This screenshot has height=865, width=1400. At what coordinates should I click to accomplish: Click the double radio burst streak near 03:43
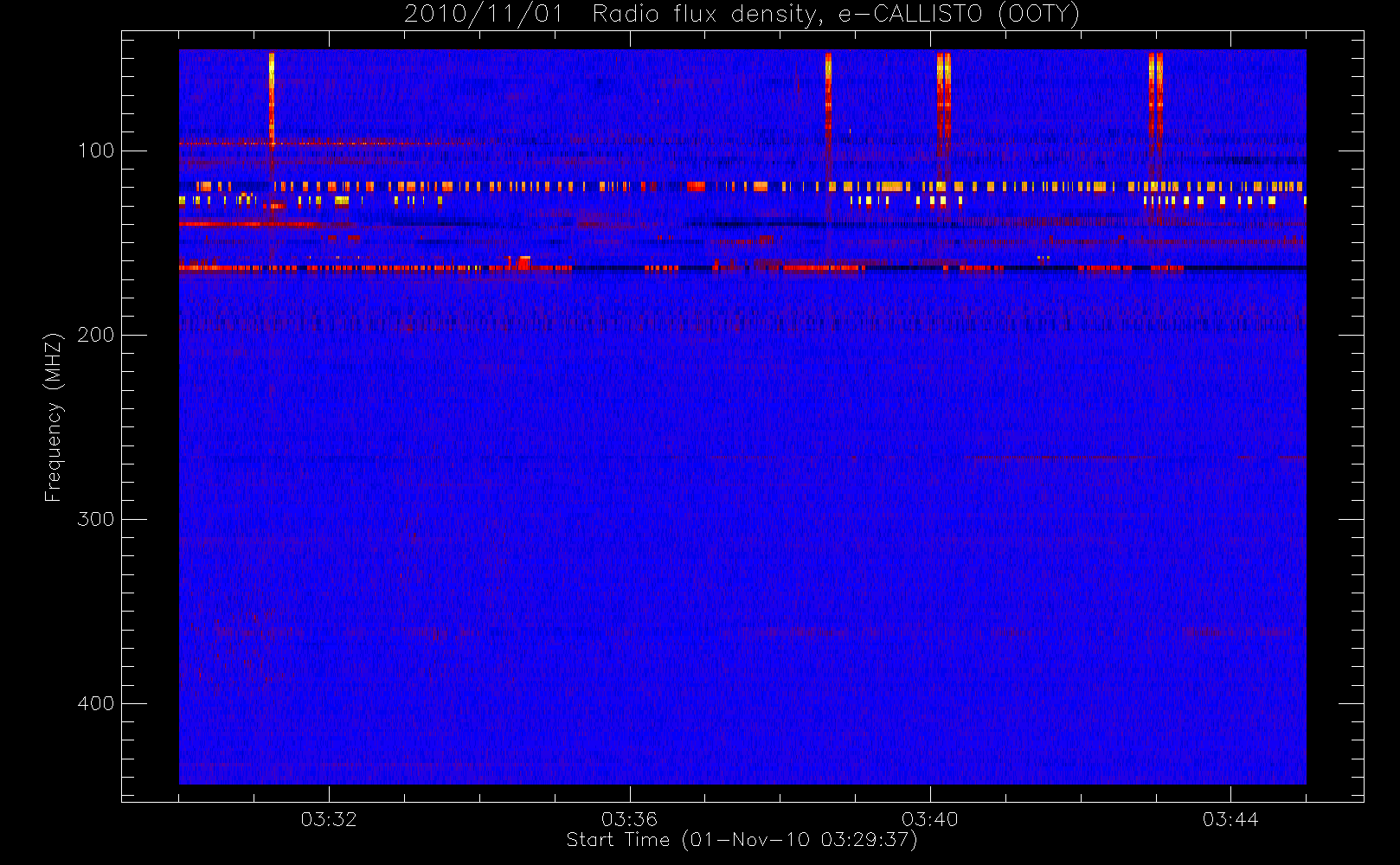pyautogui.click(x=1155, y=99)
